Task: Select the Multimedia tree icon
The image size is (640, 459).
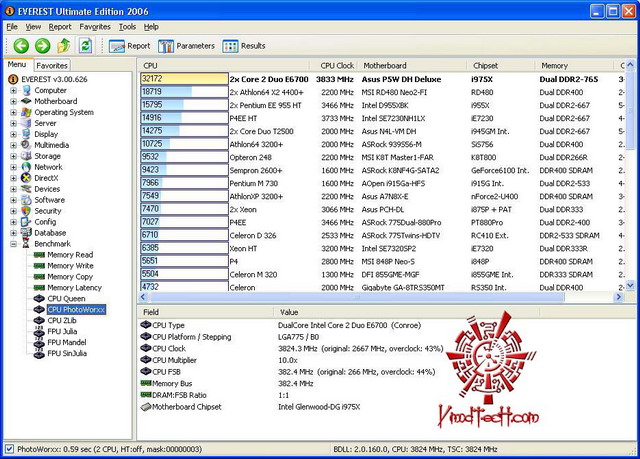Action: click(26, 145)
